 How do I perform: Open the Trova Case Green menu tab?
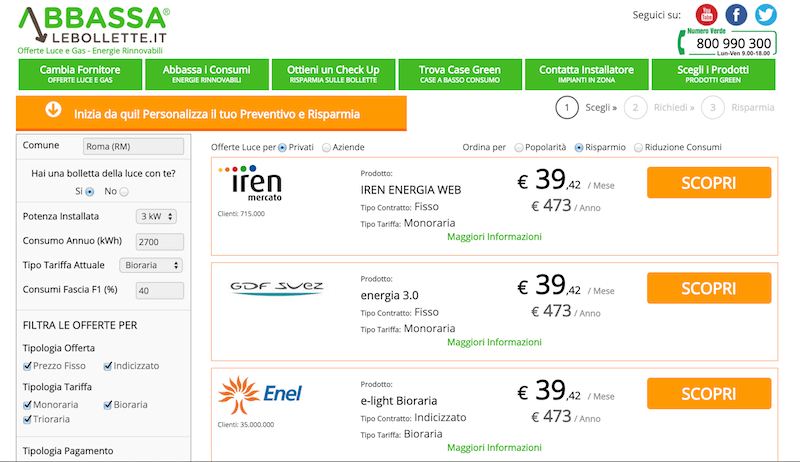pos(460,74)
